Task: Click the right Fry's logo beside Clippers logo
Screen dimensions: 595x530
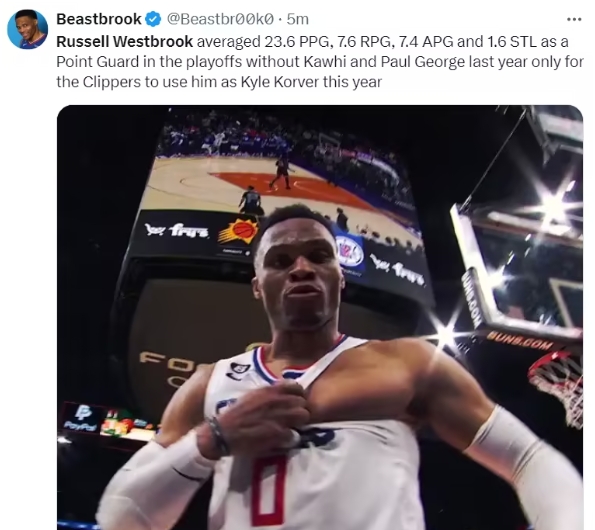Action: pos(397,269)
